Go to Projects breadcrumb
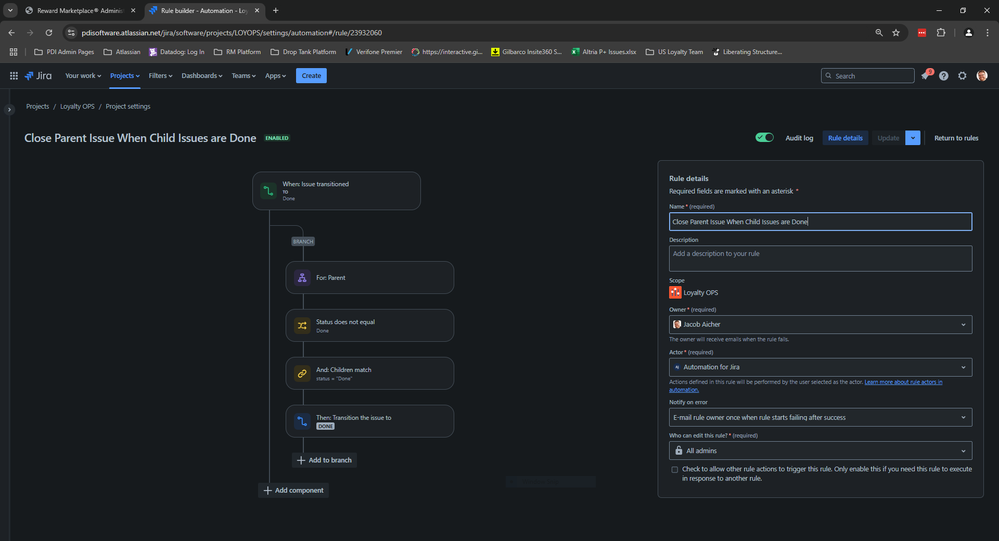Image resolution: width=999 pixels, height=541 pixels. point(38,106)
